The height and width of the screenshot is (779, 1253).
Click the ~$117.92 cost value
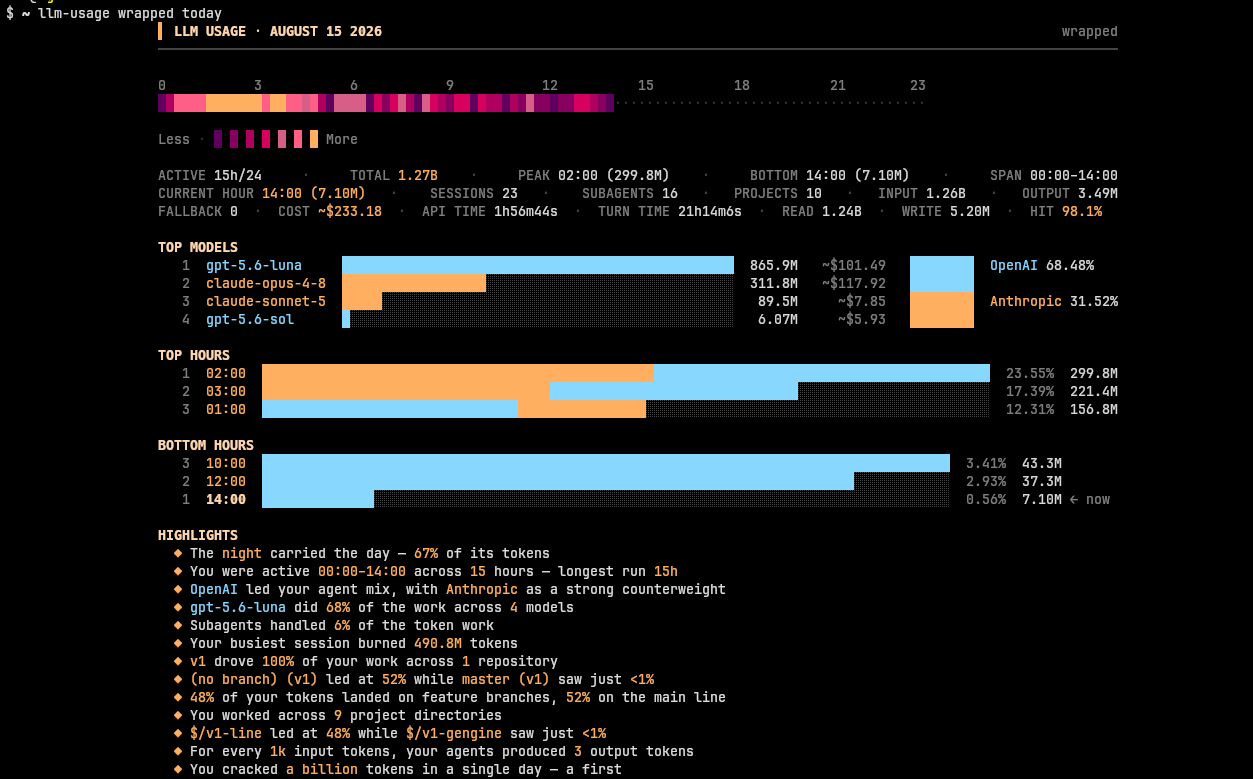click(x=854, y=283)
